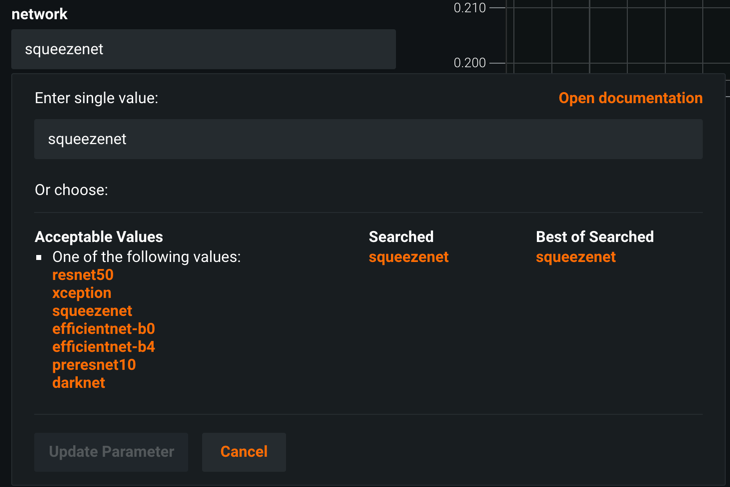
Task: Click the network parameter field showing squeezenet
Action: click(x=203, y=49)
